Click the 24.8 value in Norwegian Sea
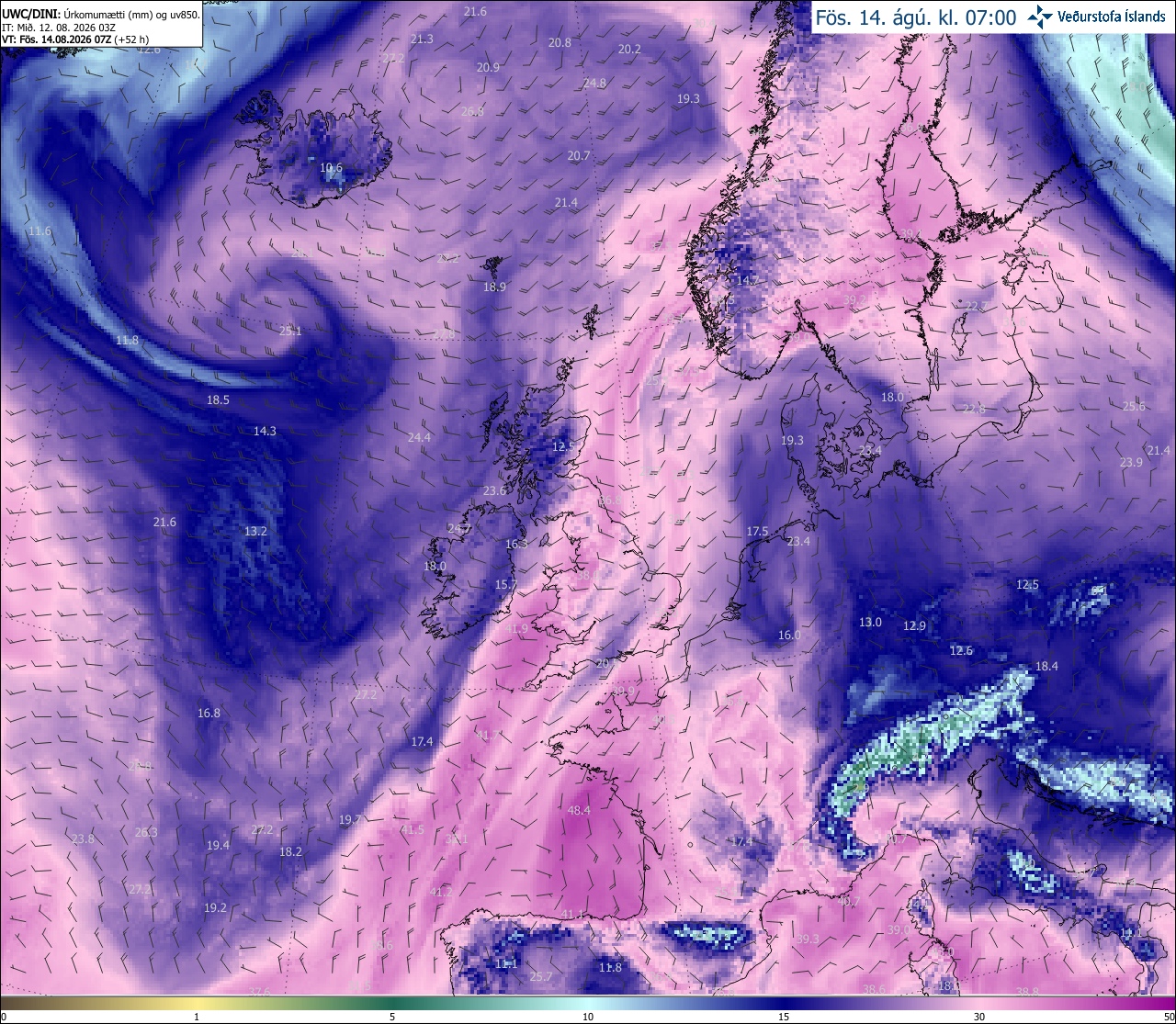This screenshot has width=1176, height=1024. pos(594,83)
